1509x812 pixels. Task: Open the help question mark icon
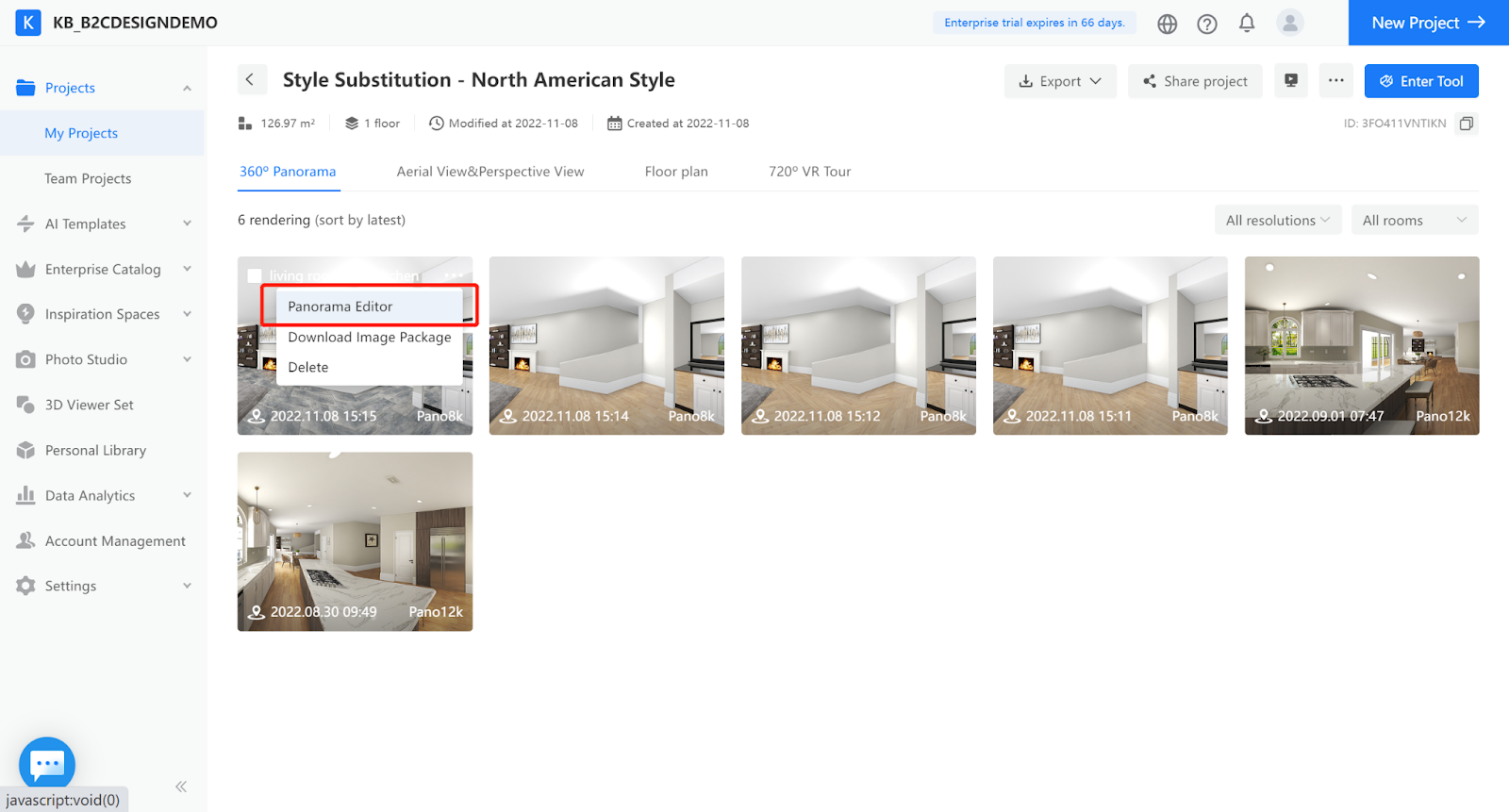[x=1206, y=24]
